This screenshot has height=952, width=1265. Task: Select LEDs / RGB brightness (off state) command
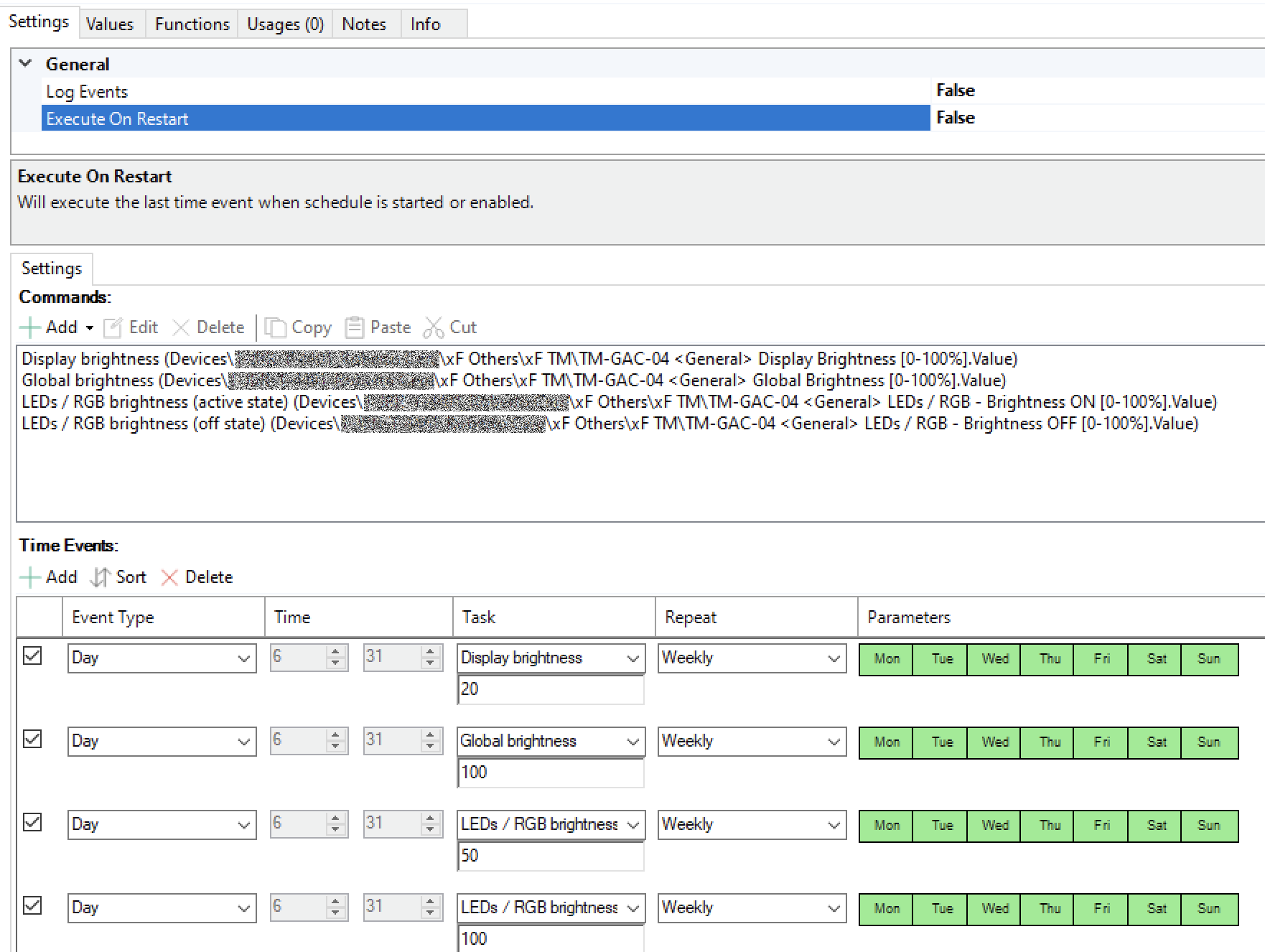point(610,424)
